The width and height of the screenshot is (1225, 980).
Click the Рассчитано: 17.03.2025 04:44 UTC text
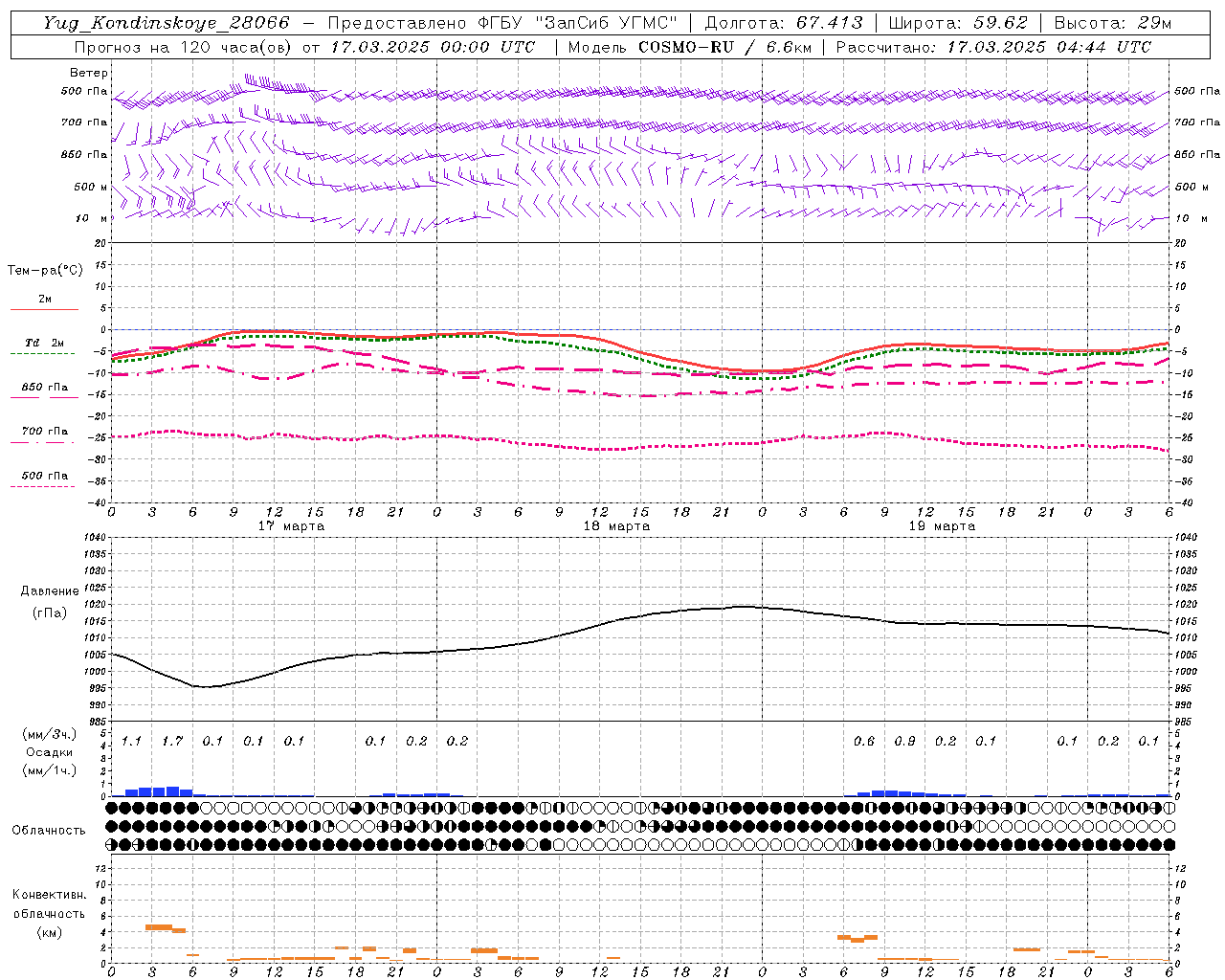coord(993,47)
